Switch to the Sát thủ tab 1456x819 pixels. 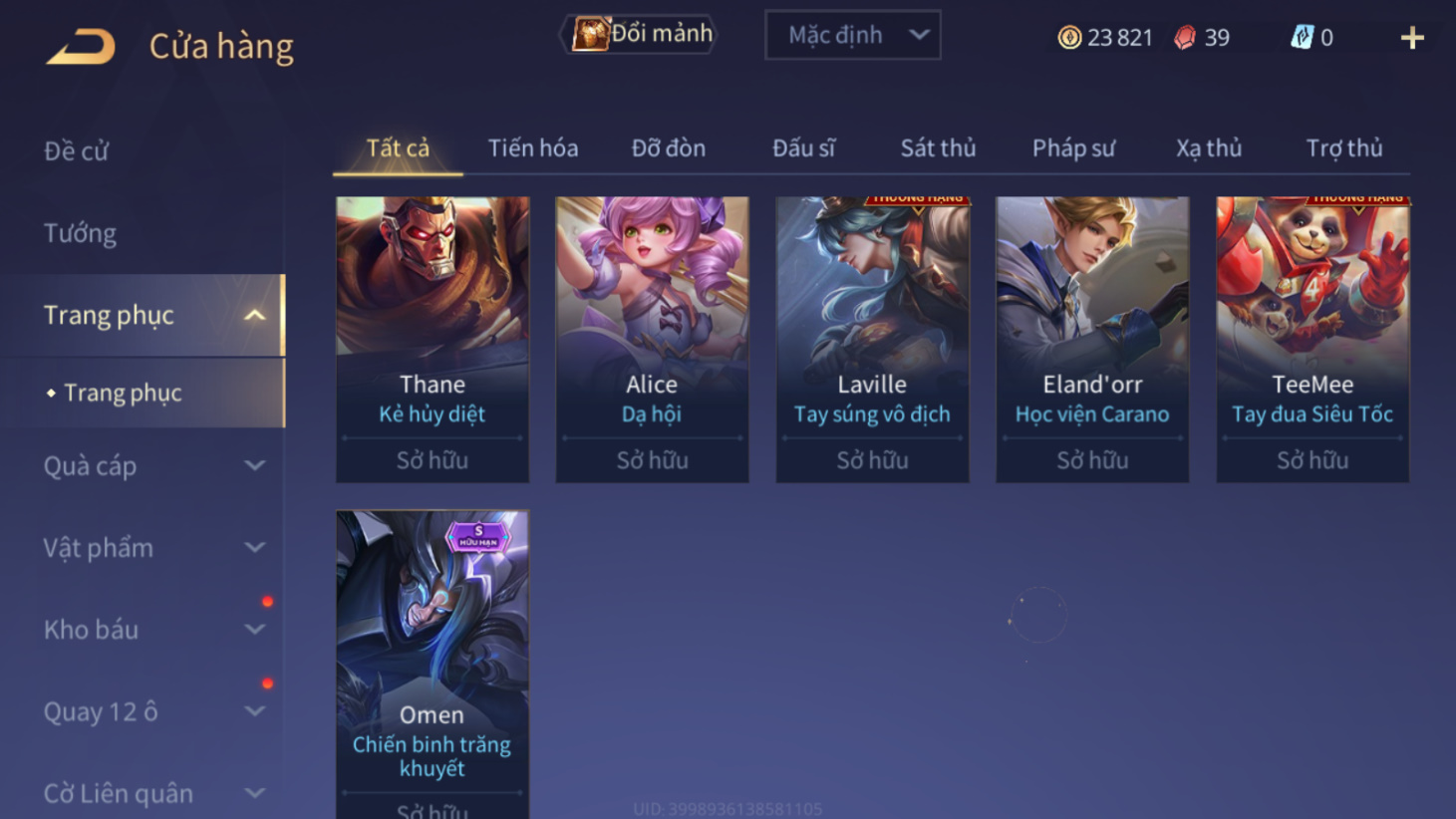[938, 148]
